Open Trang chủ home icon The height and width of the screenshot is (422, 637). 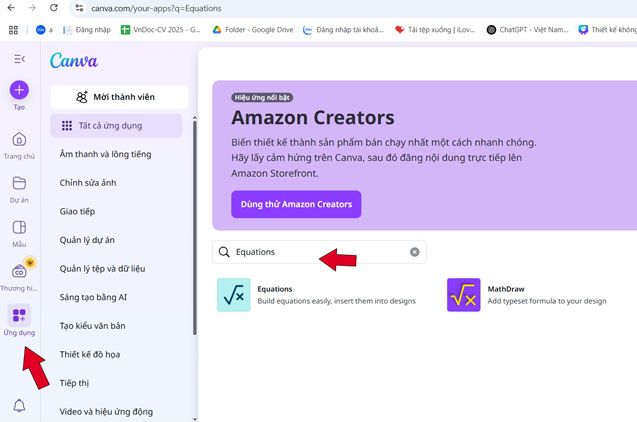[19, 140]
